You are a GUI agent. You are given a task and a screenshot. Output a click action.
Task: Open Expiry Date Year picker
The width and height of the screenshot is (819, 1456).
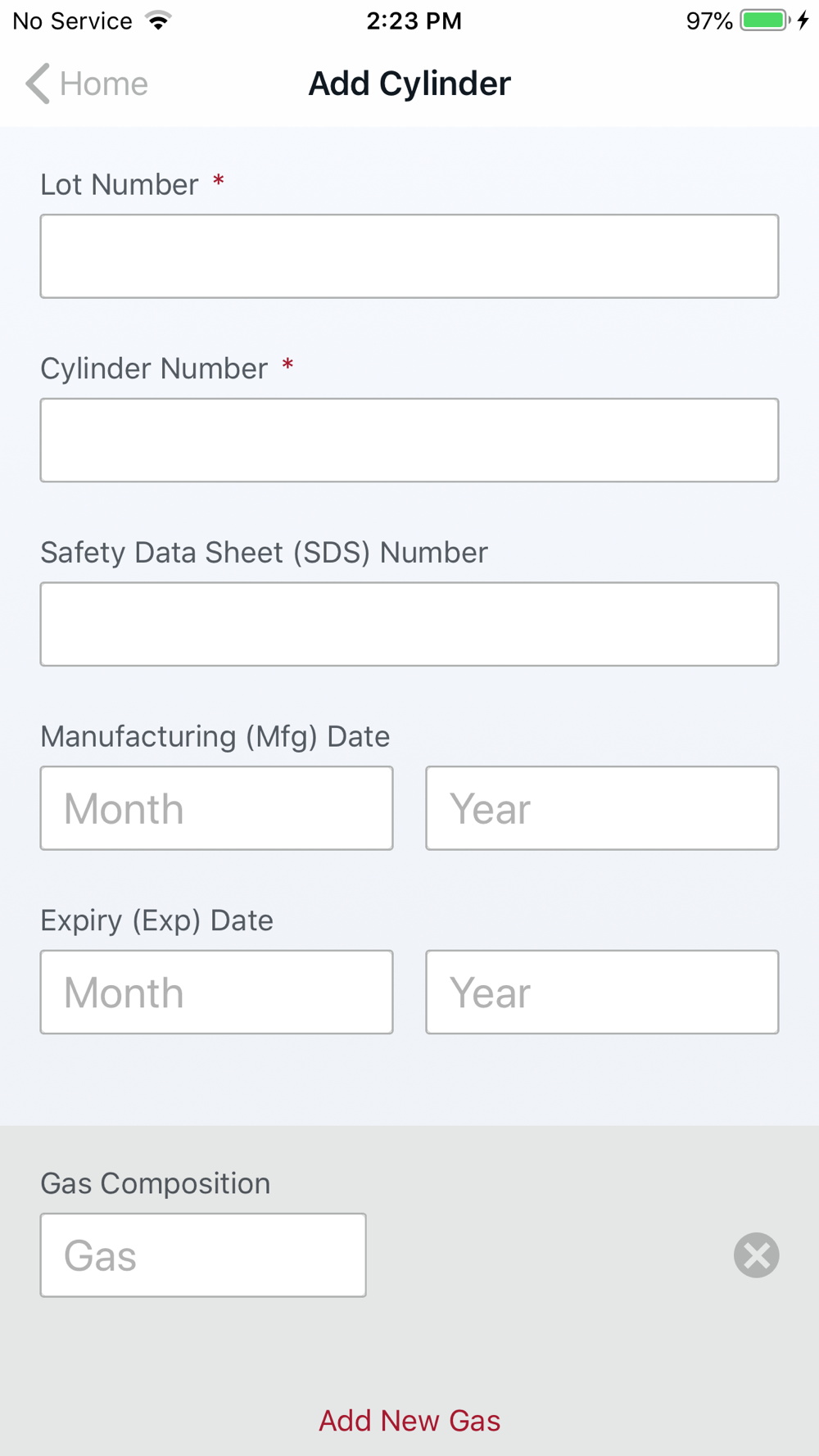pyautogui.click(x=602, y=992)
